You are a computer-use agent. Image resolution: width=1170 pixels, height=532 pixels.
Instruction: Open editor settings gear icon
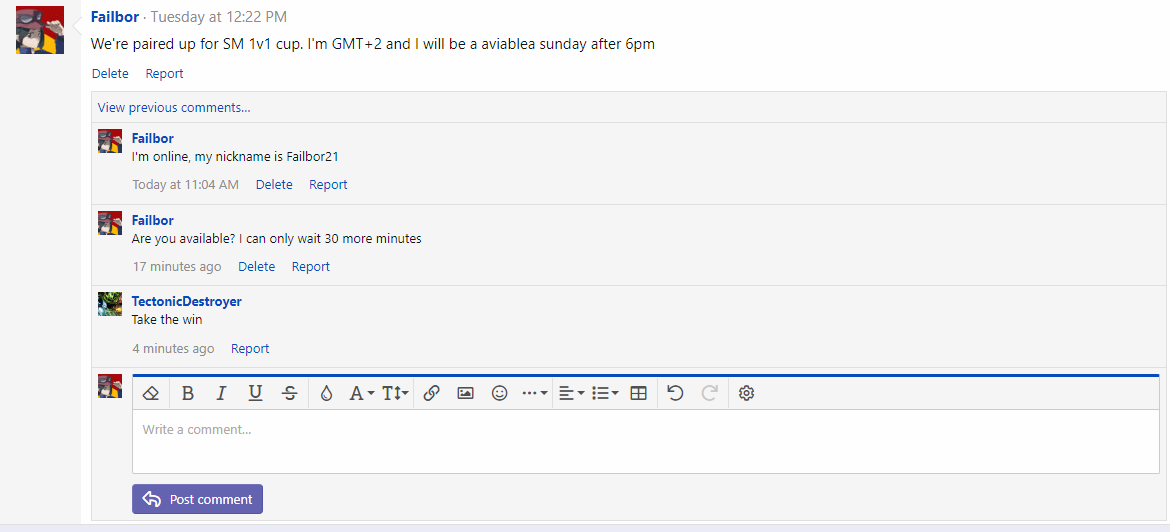[746, 393]
